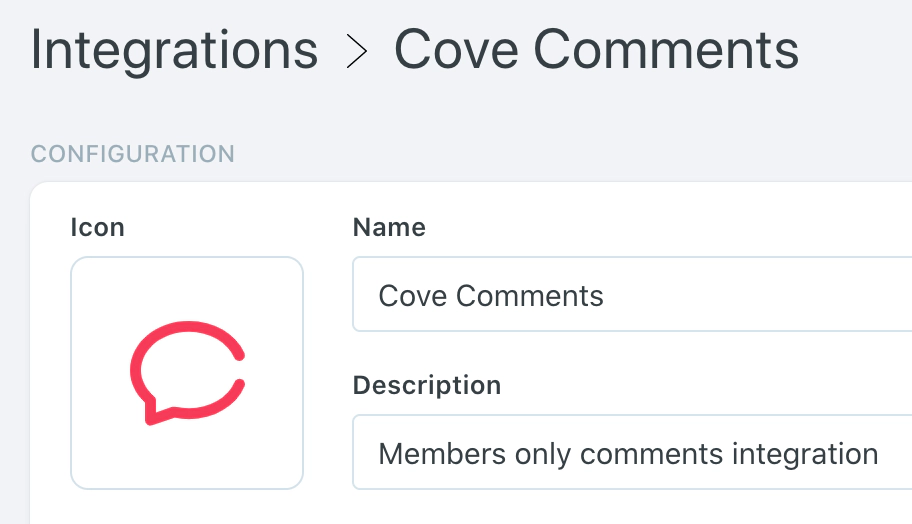This screenshot has width=912, height=524.
Task: Click the word Members in Description field
Action: click(x=442, y=454)
